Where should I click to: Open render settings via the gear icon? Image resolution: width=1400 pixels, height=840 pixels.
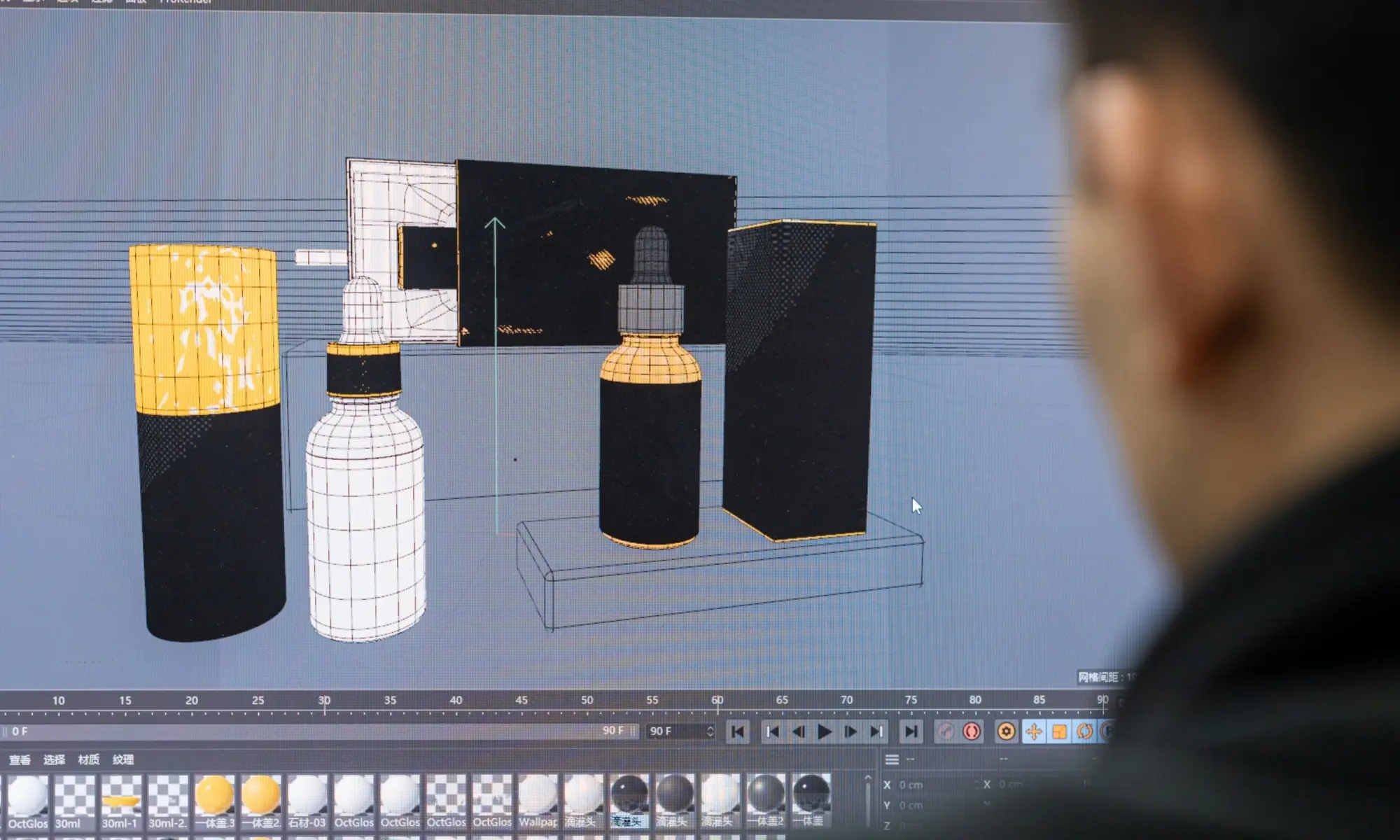coord(1007,730)
